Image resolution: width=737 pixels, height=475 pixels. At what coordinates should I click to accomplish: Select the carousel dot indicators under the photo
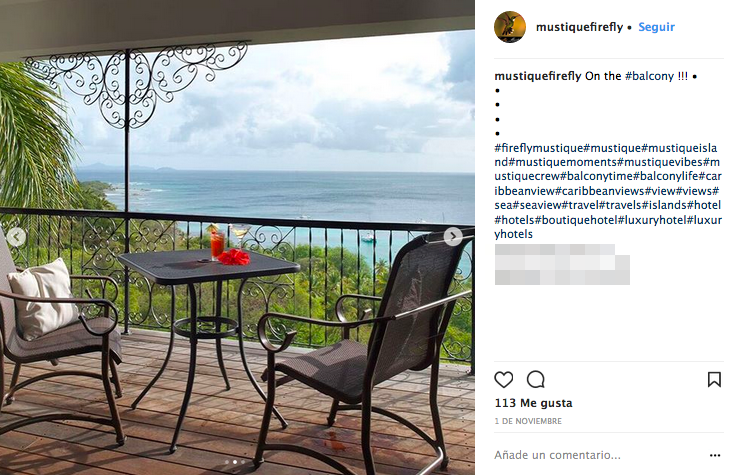(x=235, y=462)
